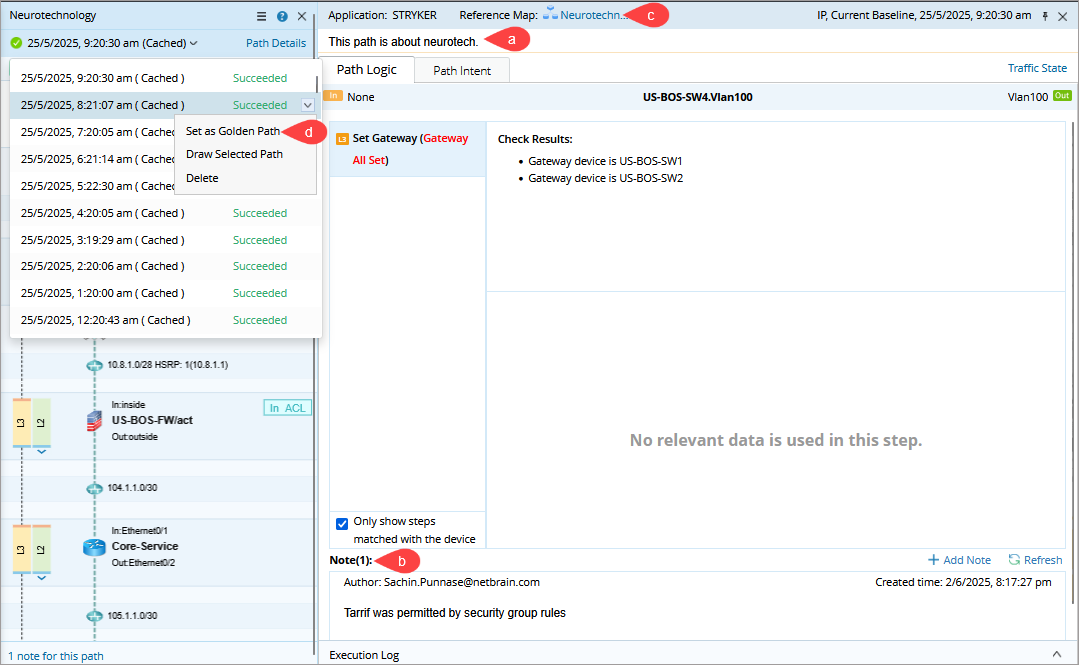Screen dimensions: 1079x665
Task: Pin the path details pane
Action: click(x=1045, y=16)
